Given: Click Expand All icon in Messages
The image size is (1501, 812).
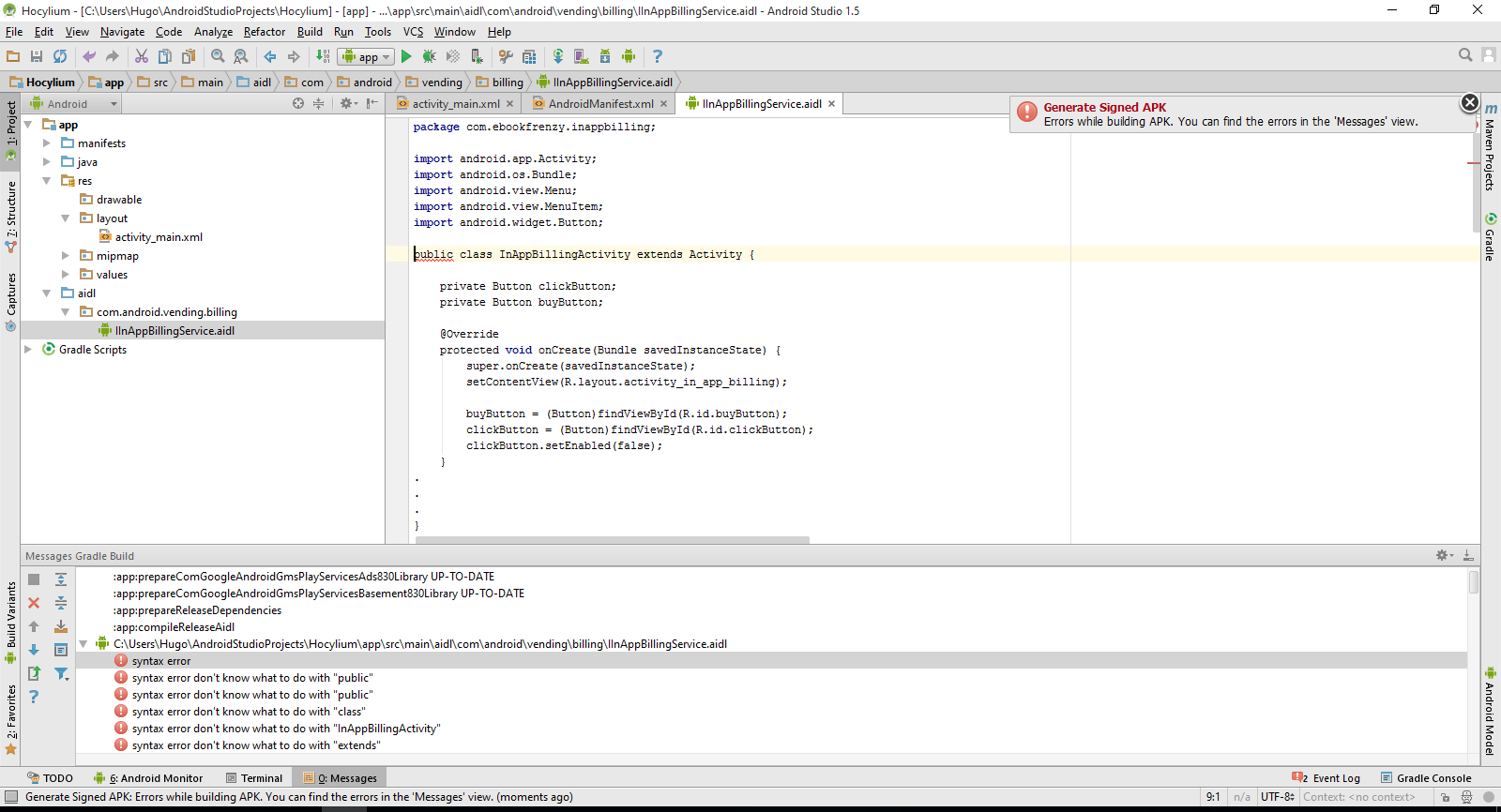Looking at the screenshot, I should coord(61,579).
